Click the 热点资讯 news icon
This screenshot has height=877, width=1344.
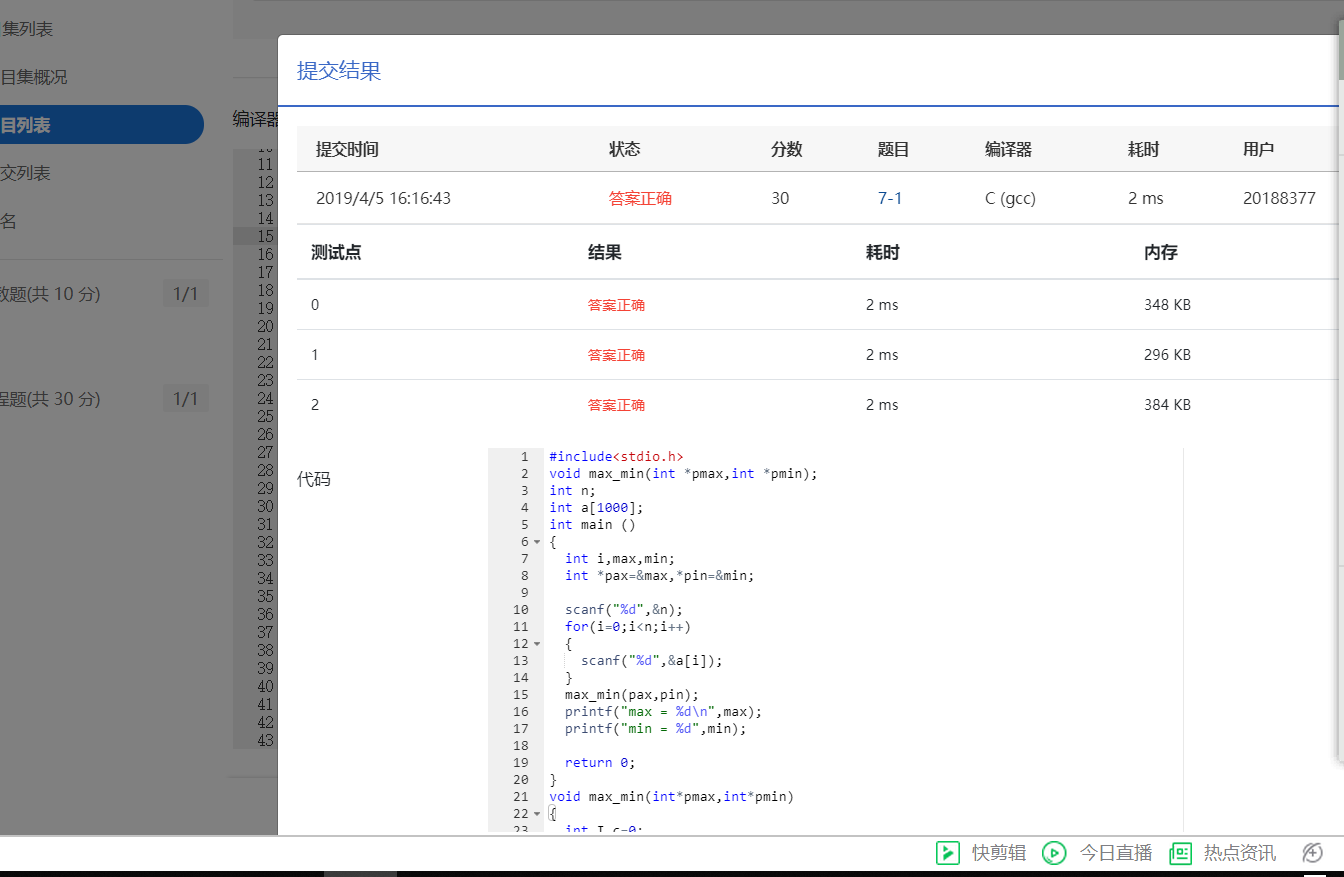[1180, 853]
